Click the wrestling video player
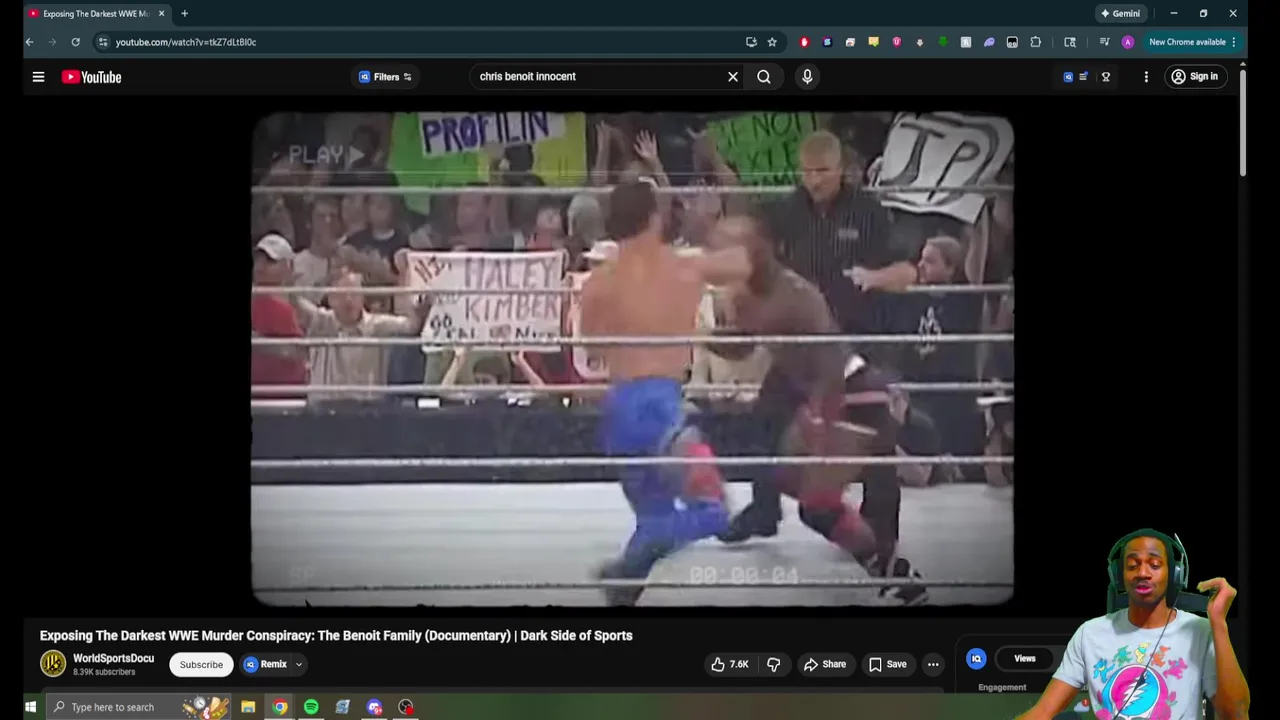This screenshot has width=1280, height=720. (632, 359)
